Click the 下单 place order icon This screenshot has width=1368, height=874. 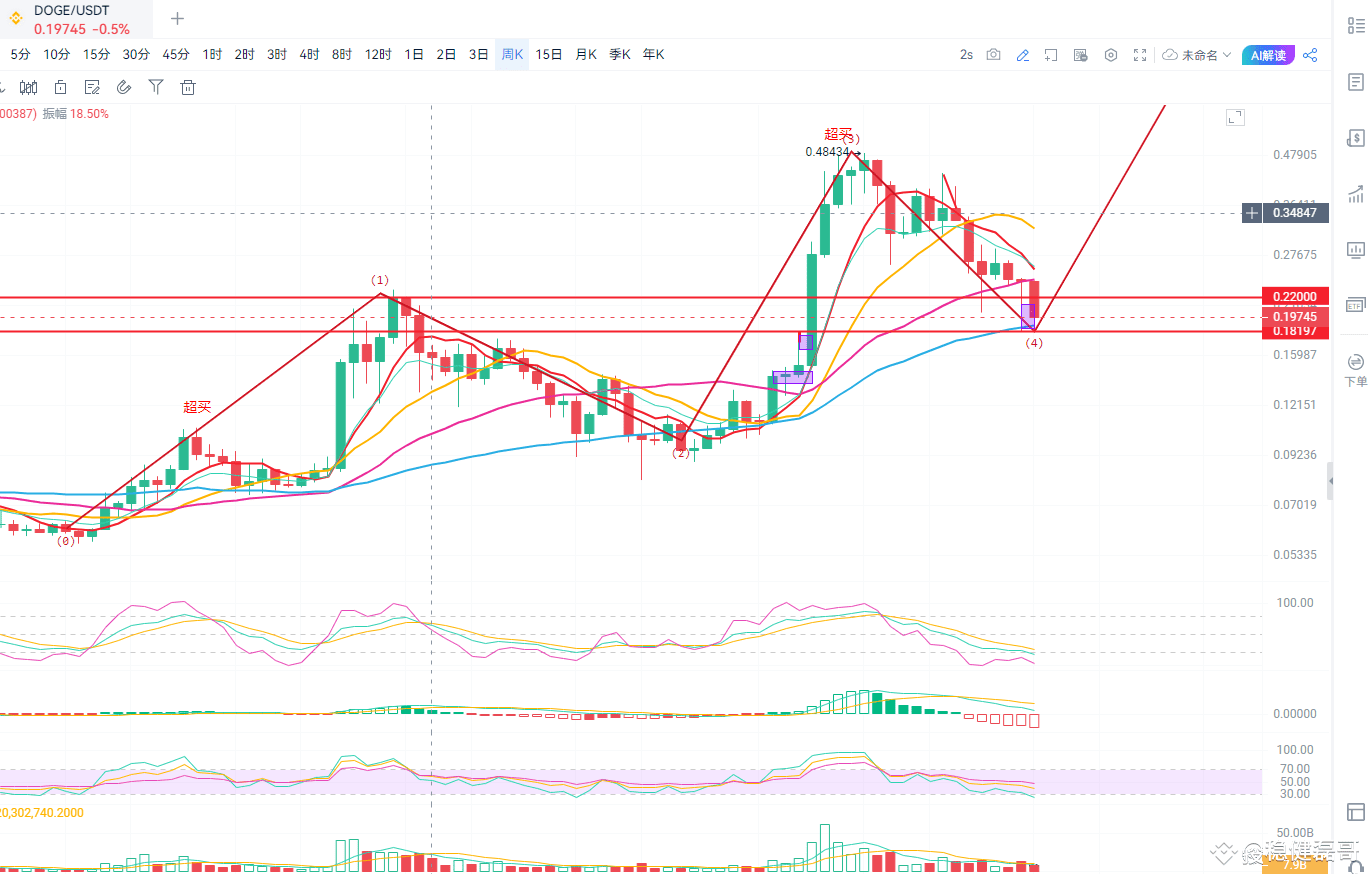1355,369
